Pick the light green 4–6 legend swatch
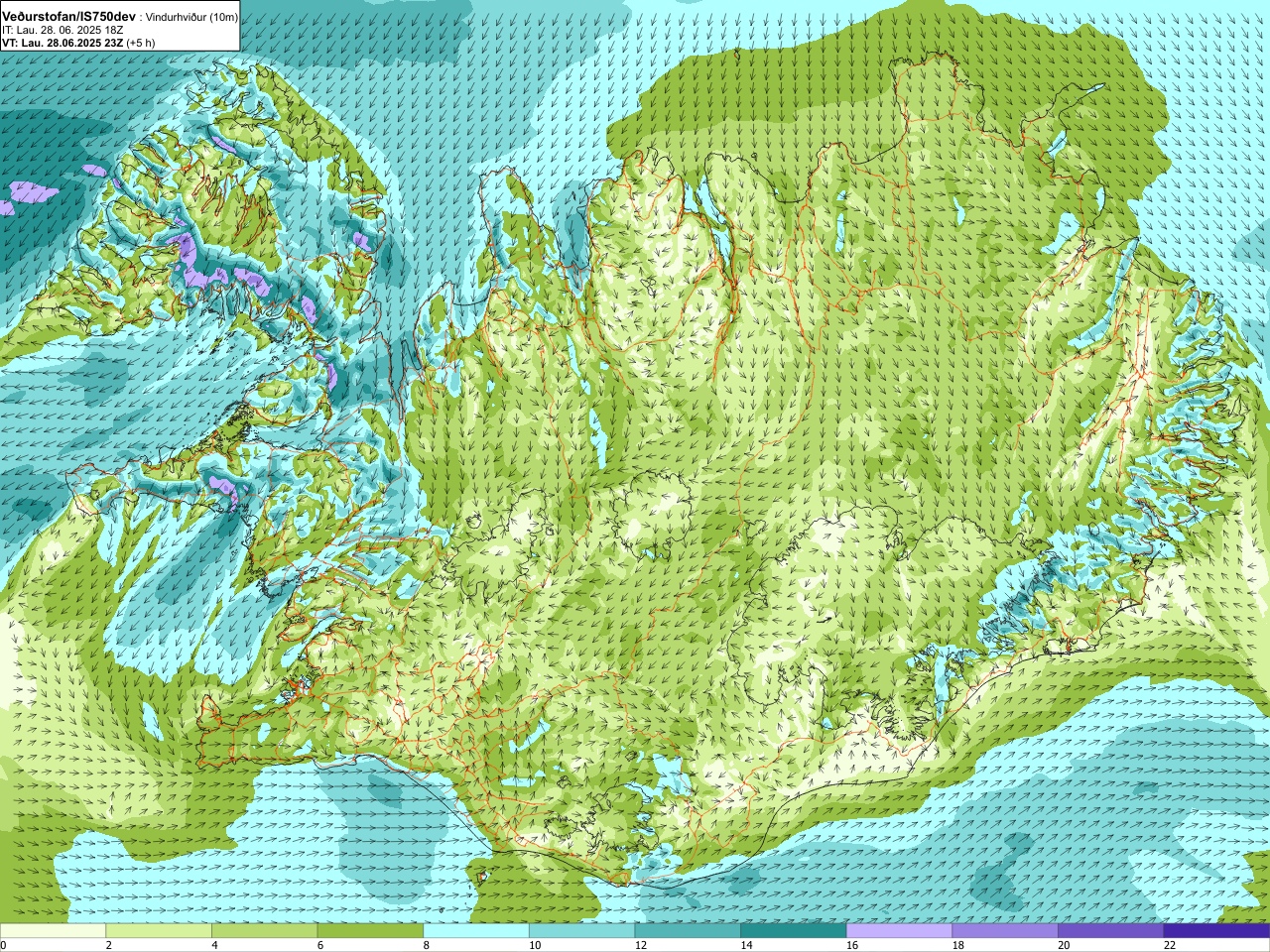This screenshot has height=952, width=1270. click(x=264, y=931)
